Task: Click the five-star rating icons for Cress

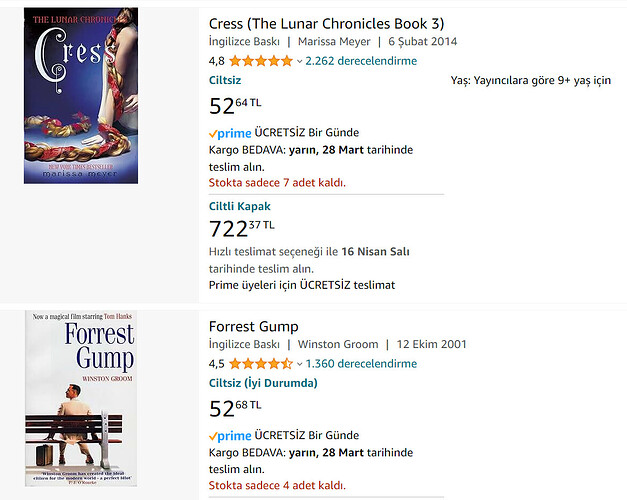Action: 261,61
